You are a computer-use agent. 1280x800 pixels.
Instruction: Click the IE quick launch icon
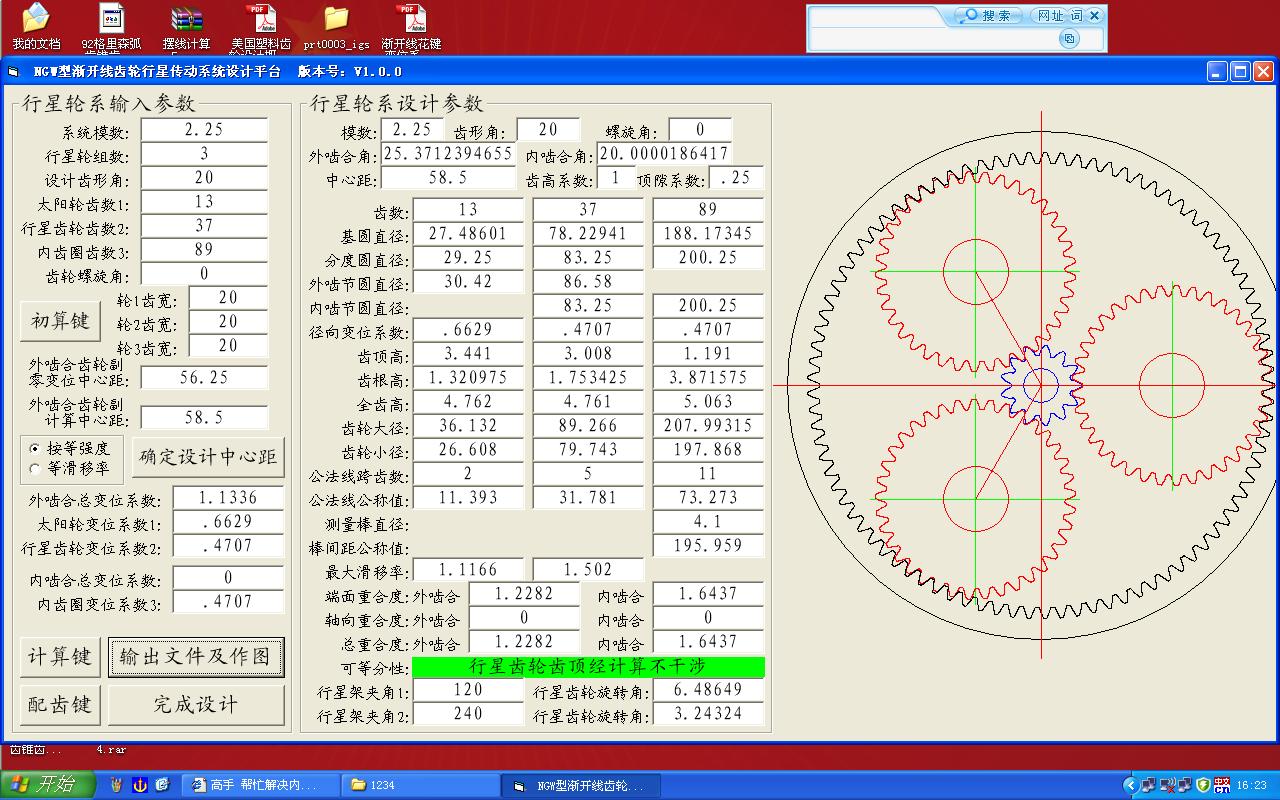pyautogui.click(x=163, y=785)
